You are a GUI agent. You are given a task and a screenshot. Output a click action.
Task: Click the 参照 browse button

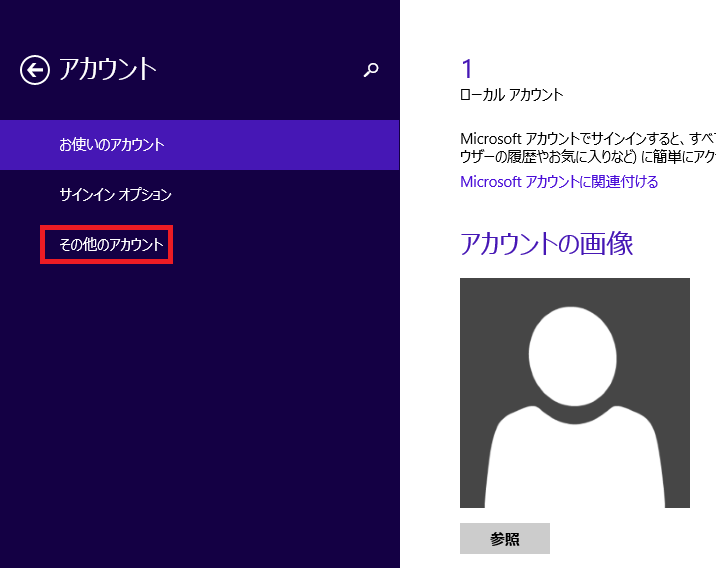click(505, 539)
